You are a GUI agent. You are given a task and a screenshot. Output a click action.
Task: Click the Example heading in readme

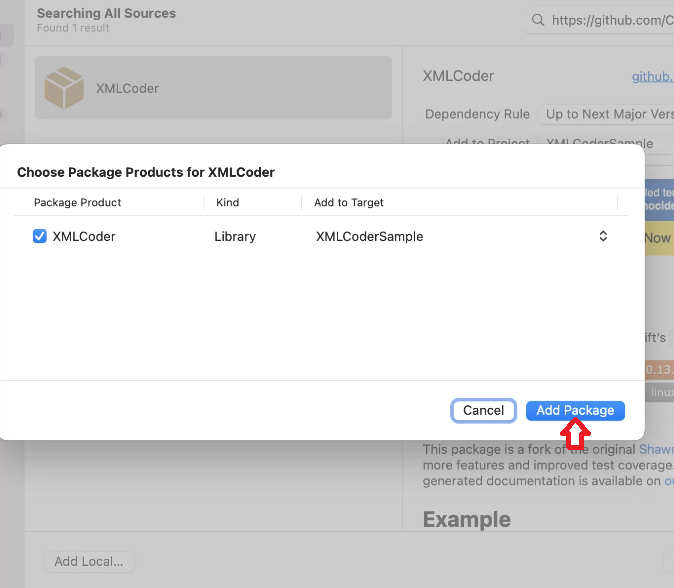click(x=466, y=519)
